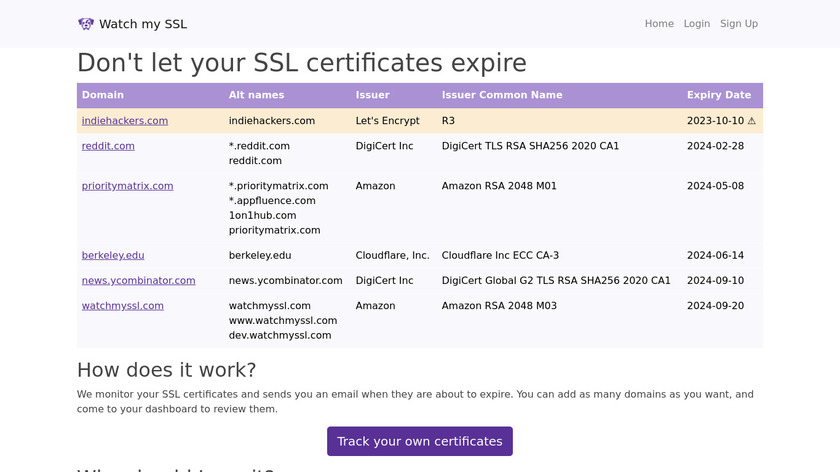Viewport: 840px width, 472px height.
Task: Select the 2024-02-28 expiry date cell
Action: click(x=715, y=146)
